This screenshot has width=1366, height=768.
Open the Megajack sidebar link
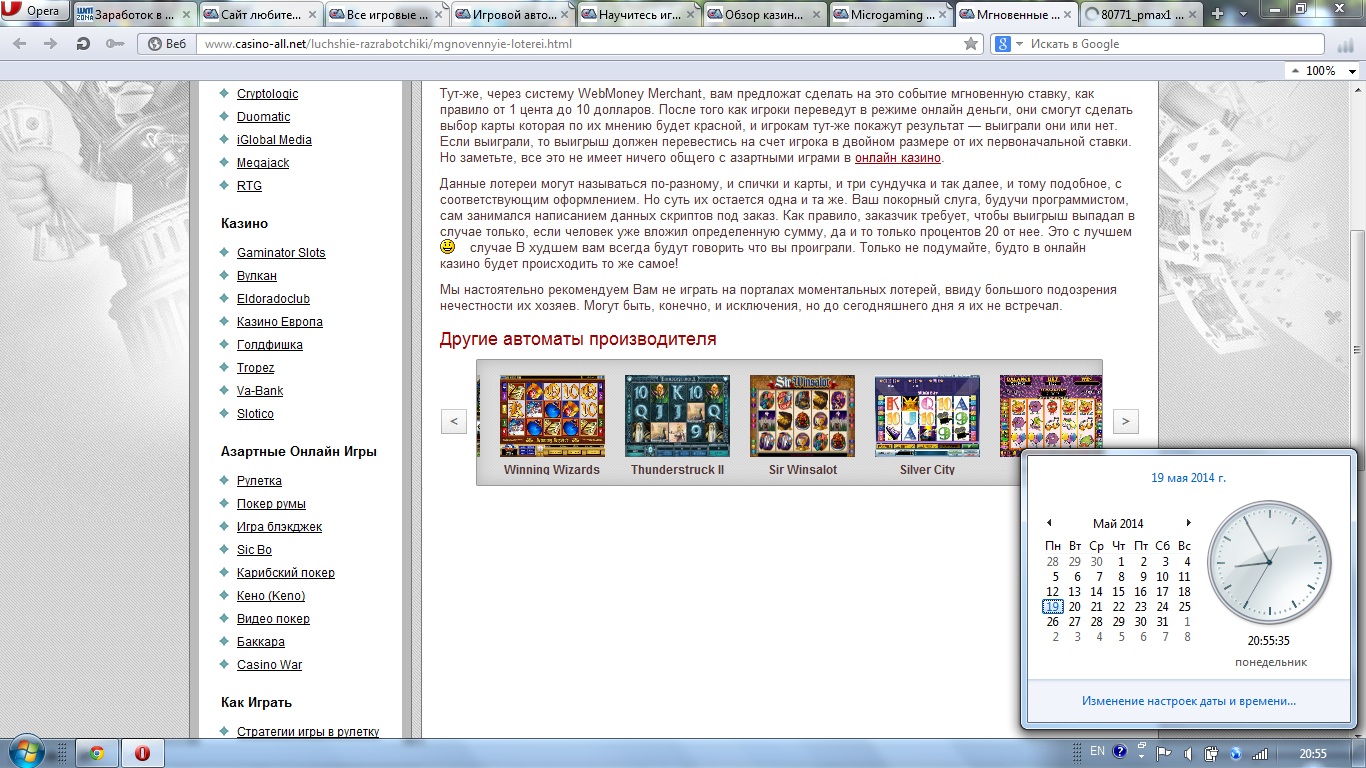tap(263, 163)
